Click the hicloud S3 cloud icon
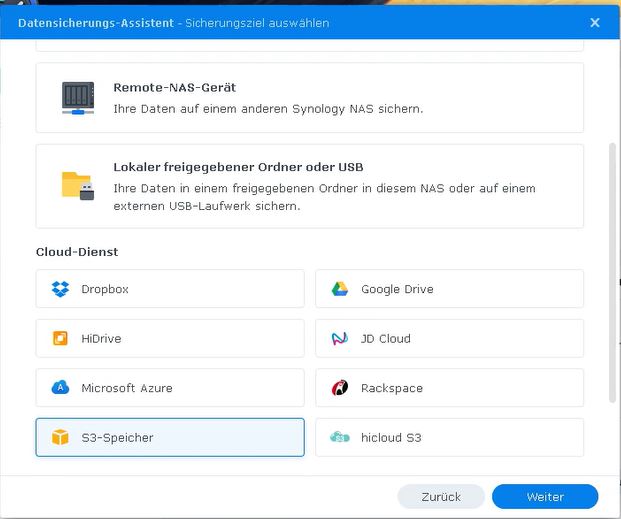Image resolution: width=621 pixels, height=519 pixels. [340, 437]
